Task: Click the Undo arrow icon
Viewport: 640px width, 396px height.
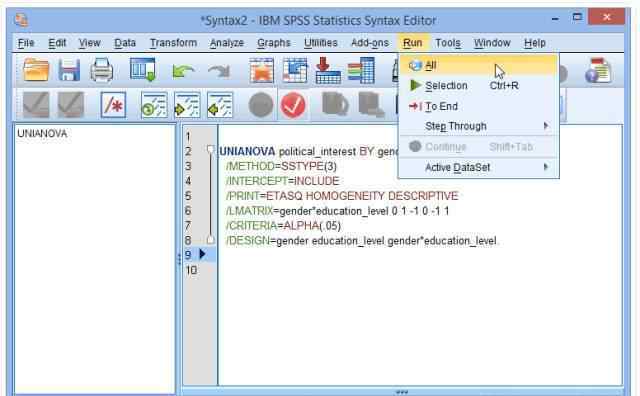Action: 183,71
